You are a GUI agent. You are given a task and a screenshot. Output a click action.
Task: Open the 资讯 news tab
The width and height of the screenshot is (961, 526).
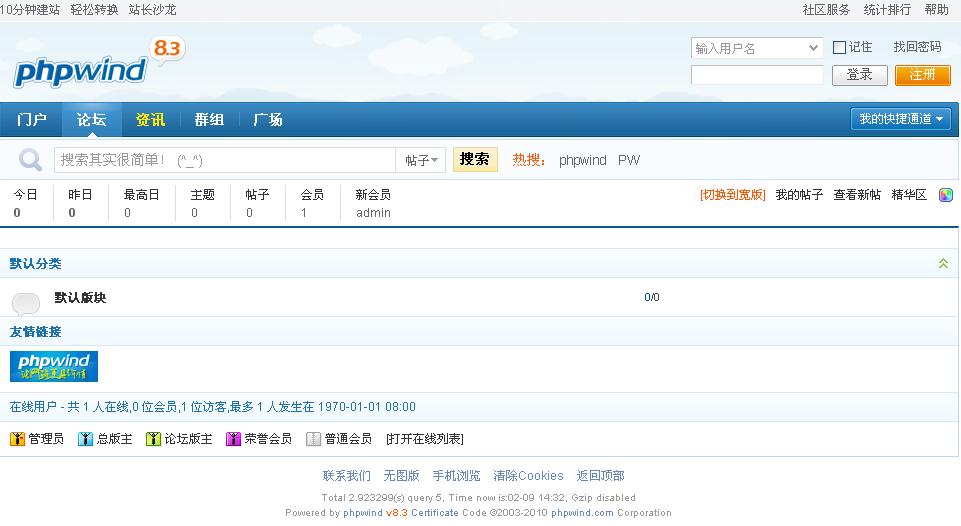[150, 120]
